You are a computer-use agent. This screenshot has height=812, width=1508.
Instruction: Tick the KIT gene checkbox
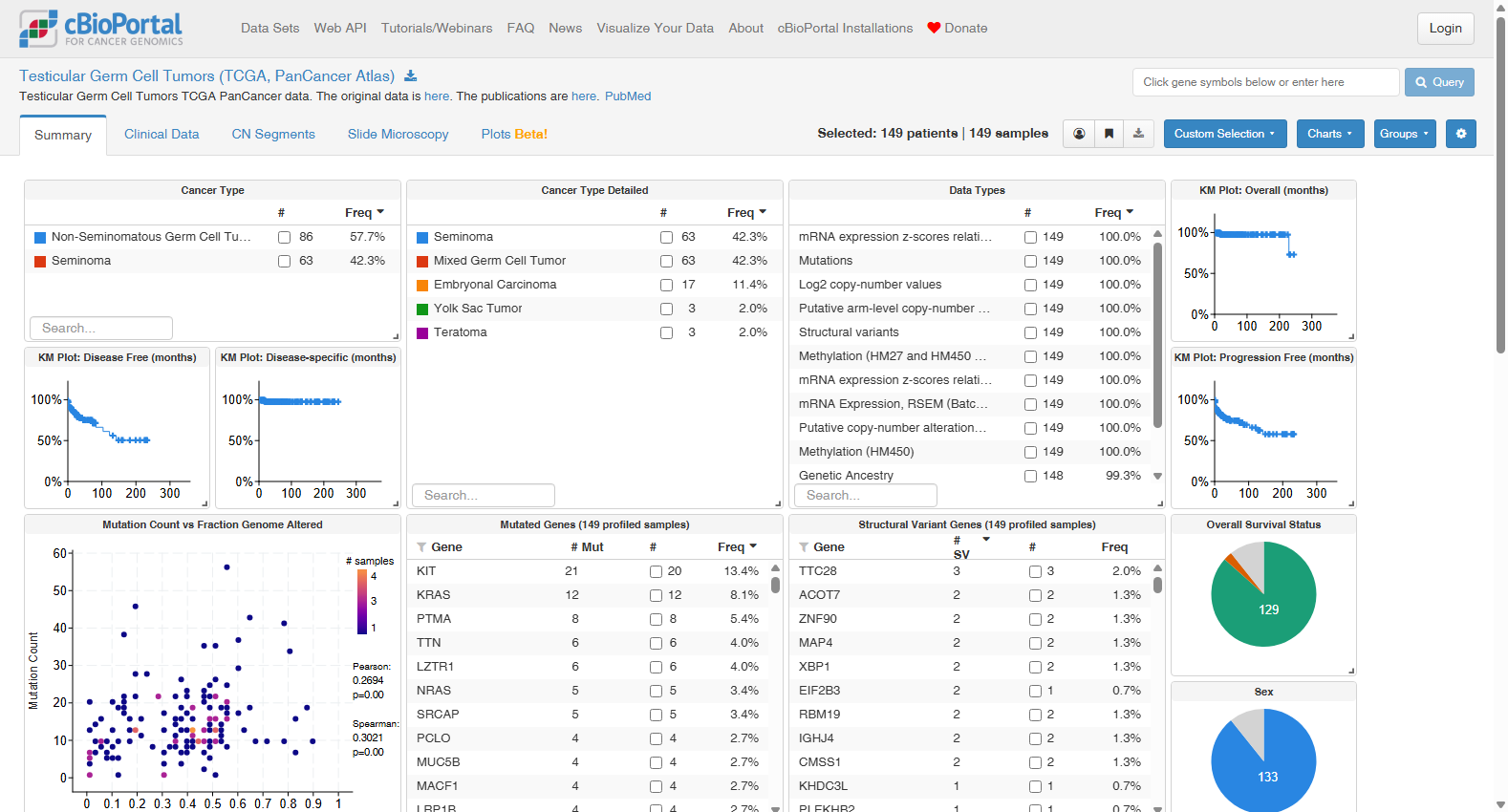point(656,571)
